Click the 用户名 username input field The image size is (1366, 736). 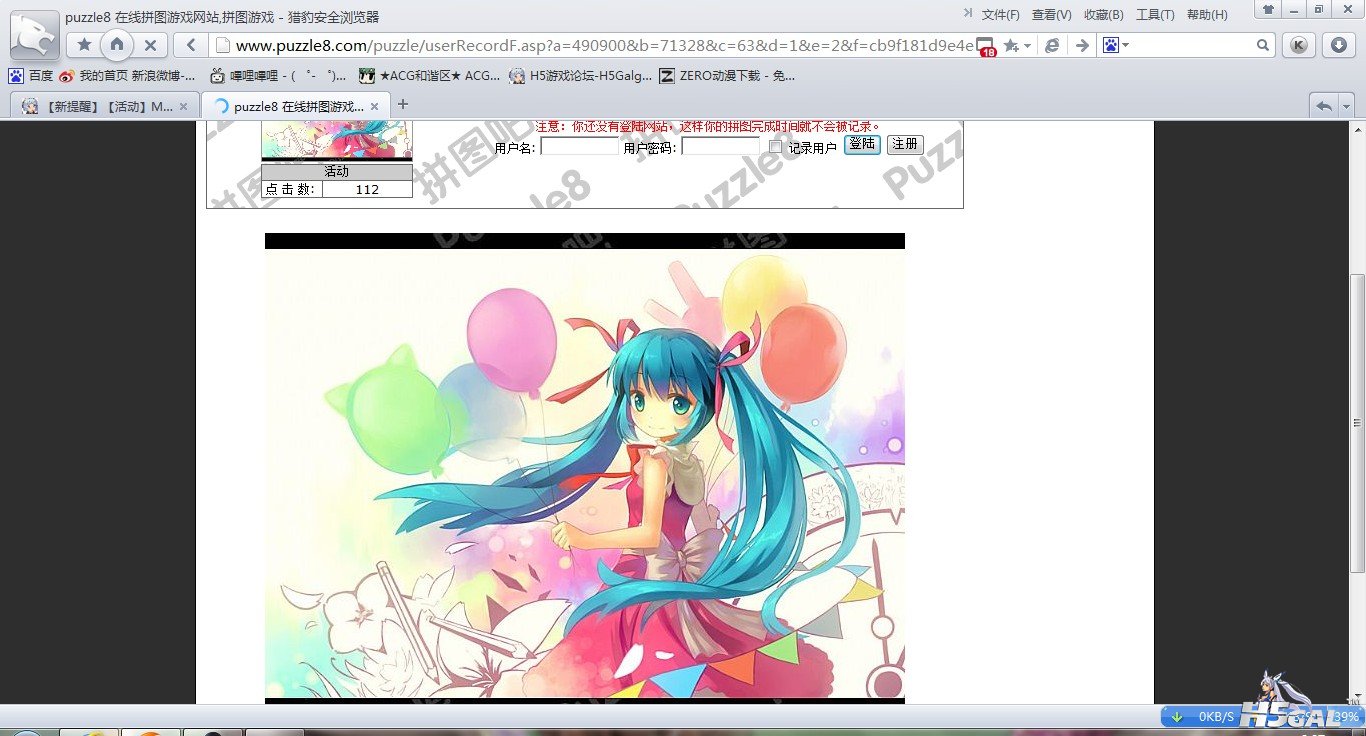point(580,147)
